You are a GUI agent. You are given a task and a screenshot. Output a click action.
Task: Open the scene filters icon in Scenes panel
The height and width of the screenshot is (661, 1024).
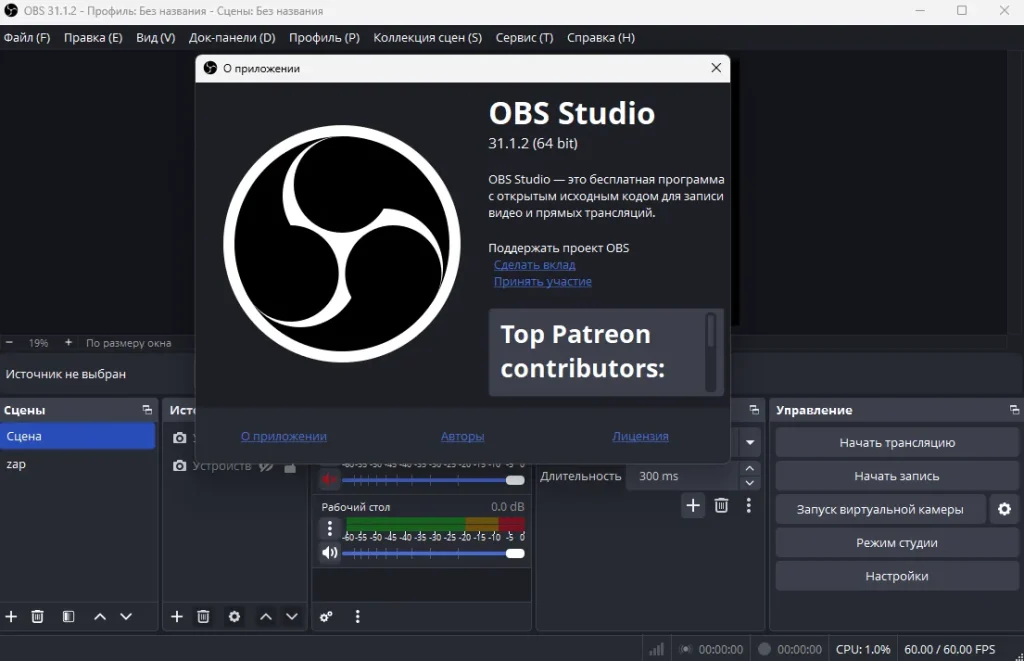(68, 617)
